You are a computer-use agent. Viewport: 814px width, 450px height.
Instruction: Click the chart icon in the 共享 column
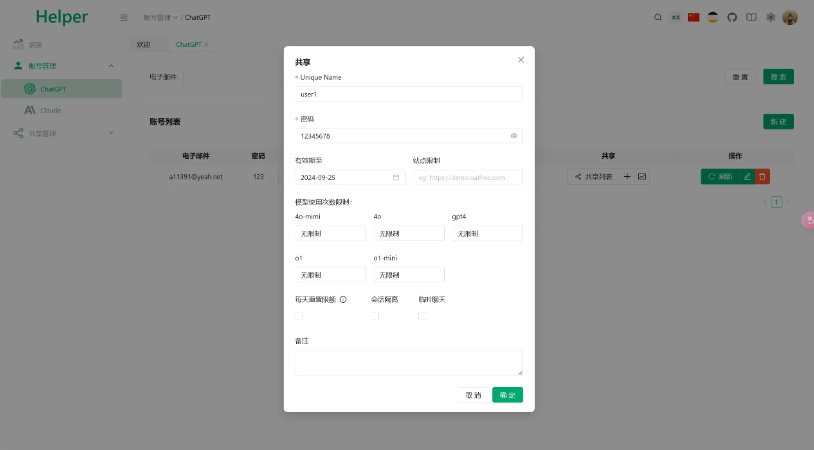pos(642,176)
